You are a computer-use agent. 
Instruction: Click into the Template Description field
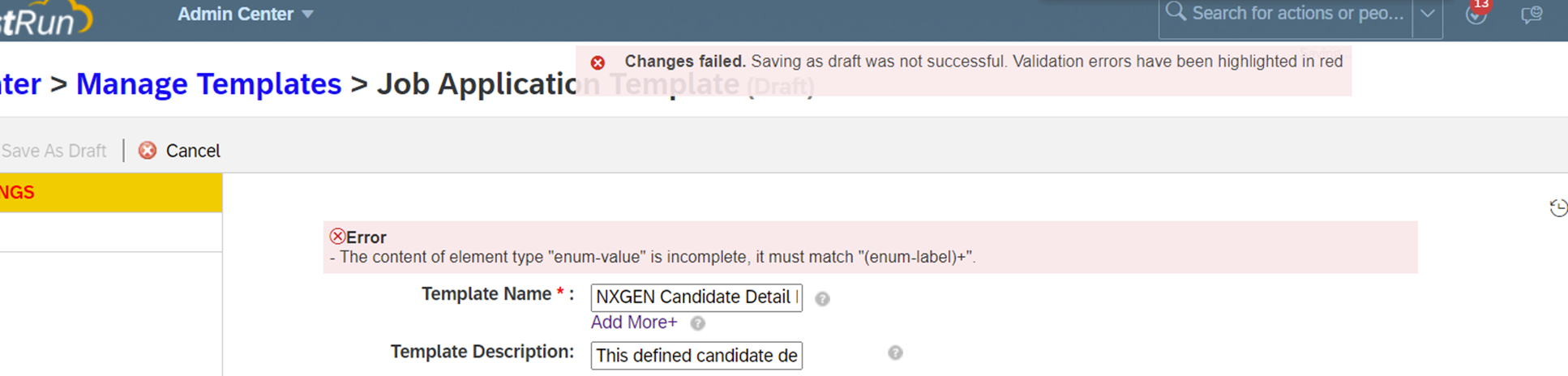696,356
